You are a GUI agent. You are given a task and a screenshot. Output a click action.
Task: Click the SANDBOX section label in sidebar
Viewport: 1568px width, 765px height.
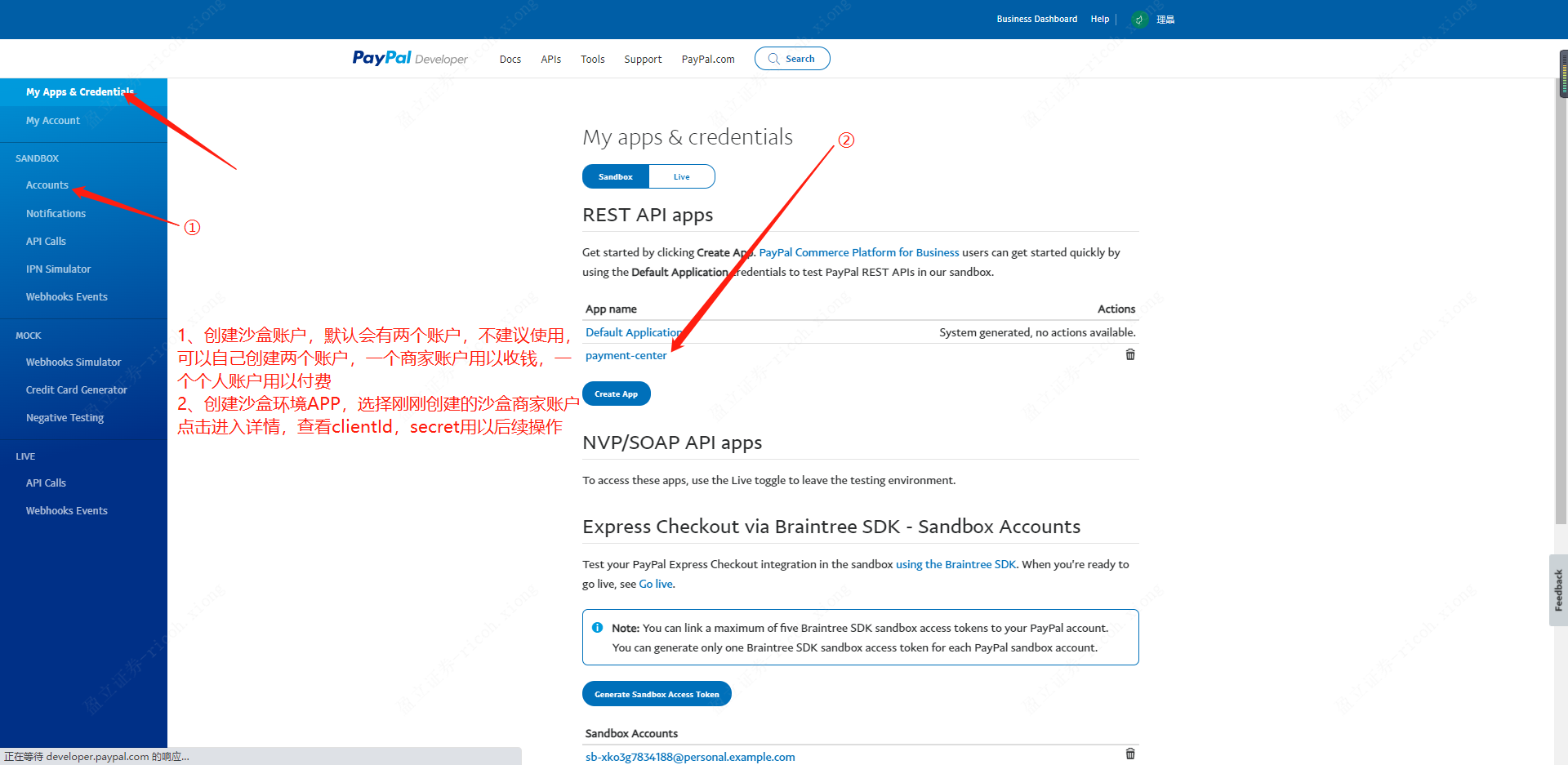(38, 158)
